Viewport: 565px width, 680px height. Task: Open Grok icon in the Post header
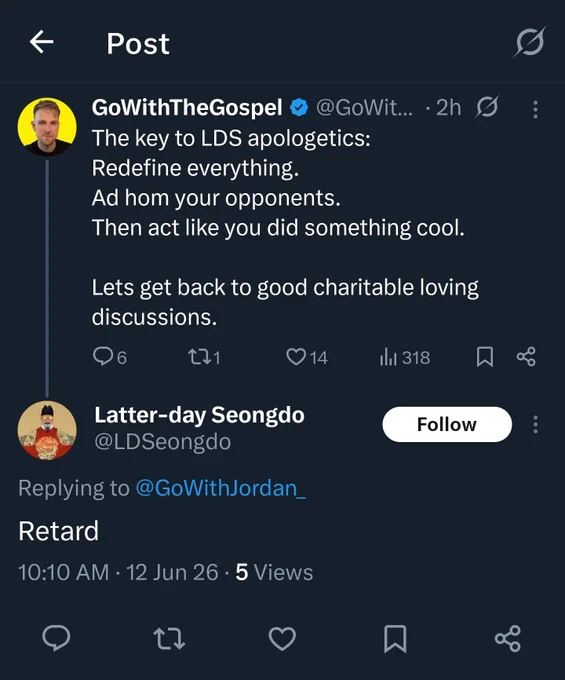pos(529,42)
